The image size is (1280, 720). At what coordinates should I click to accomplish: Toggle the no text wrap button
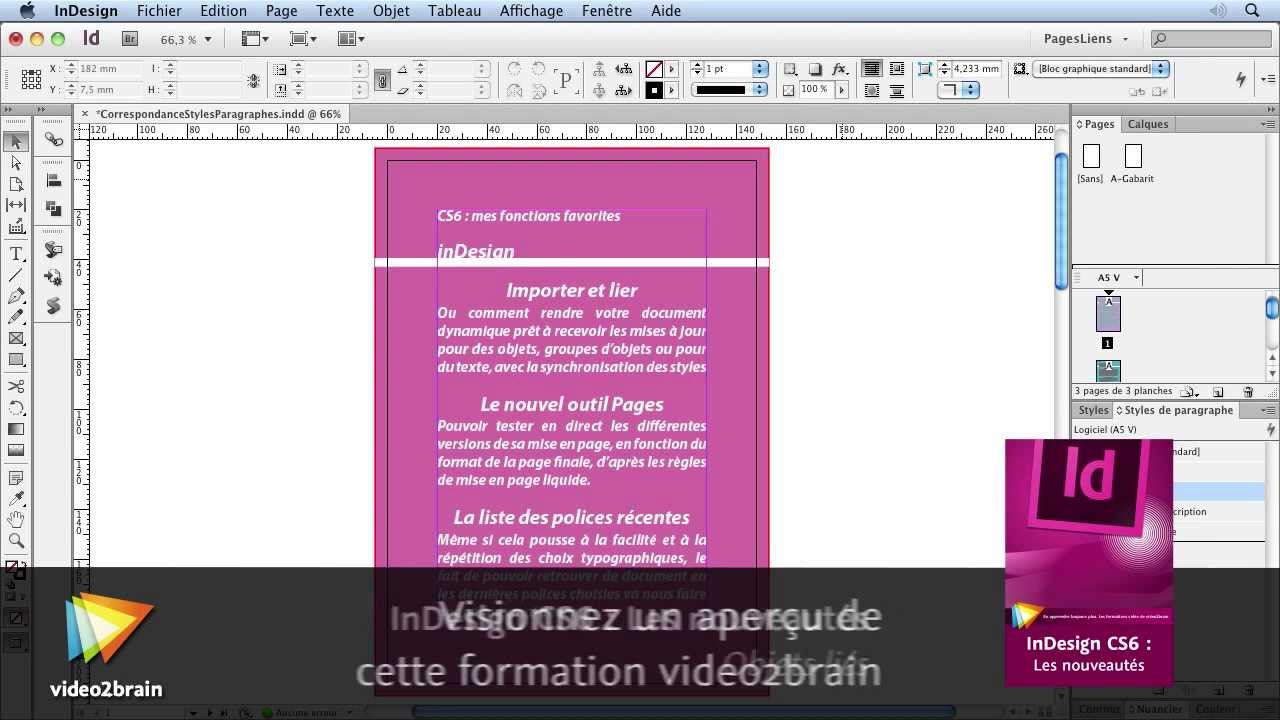point(872,69)
